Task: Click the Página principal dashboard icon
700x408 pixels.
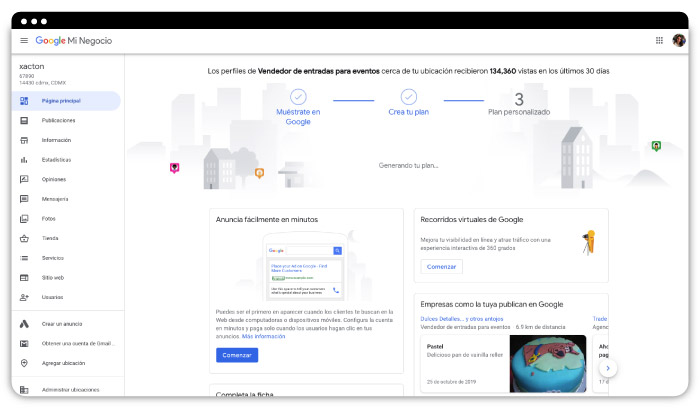Action: [x=24, y=101]
